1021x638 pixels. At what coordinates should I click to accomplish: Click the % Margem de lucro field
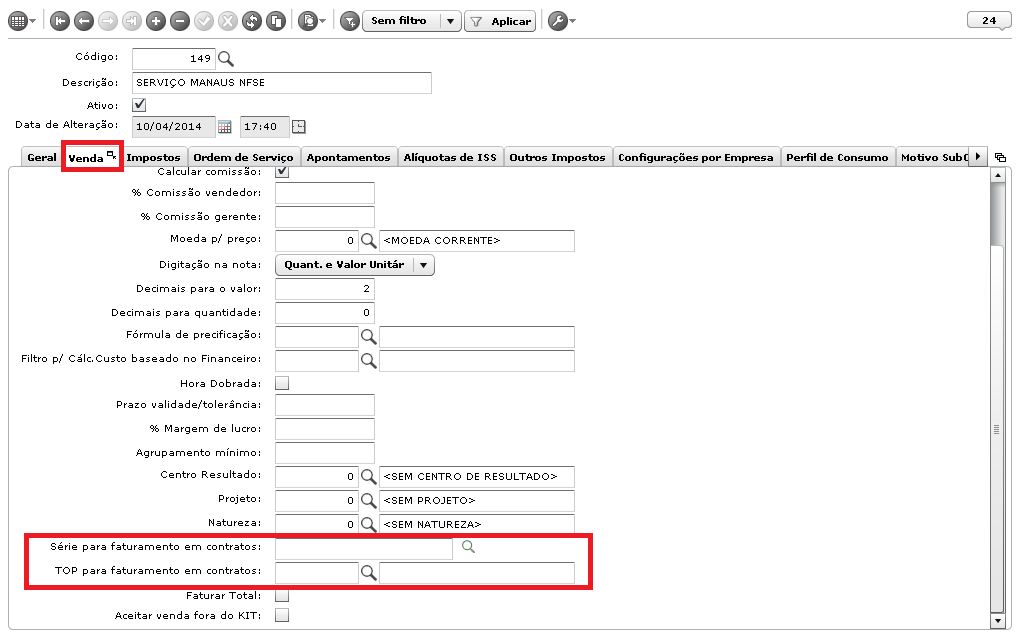[324, 429]
